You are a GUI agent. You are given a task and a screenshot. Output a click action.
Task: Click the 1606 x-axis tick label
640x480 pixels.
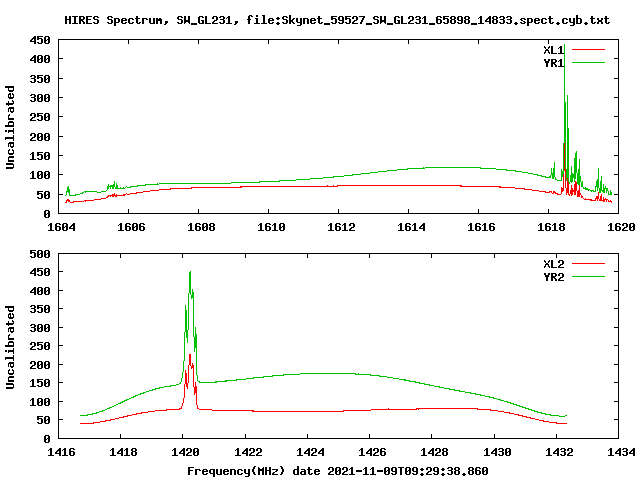131,227
